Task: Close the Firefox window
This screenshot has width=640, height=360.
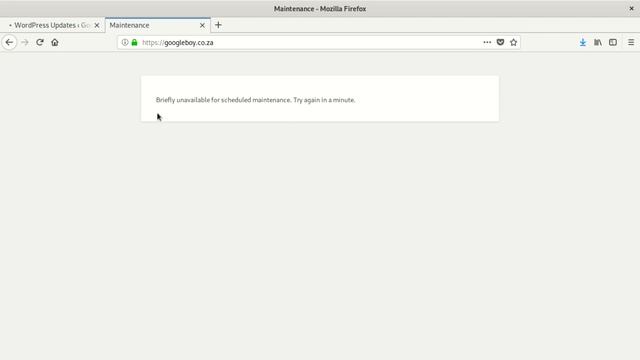Action: [631, 9]
